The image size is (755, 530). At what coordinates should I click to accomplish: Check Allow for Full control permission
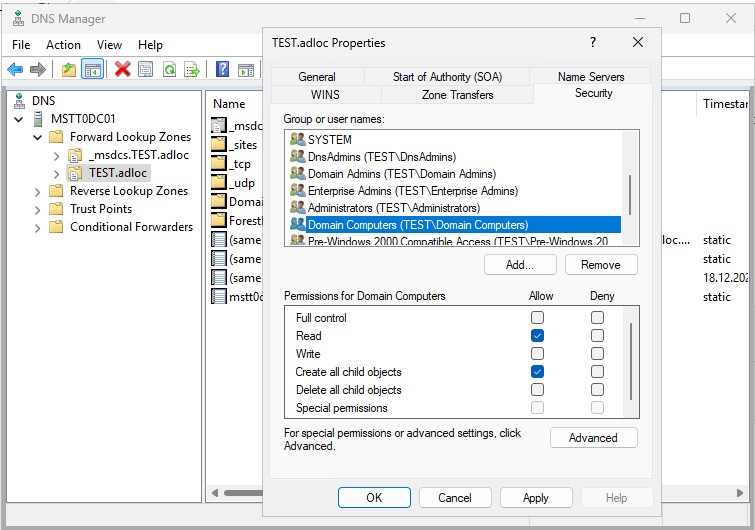click(537, 318)
